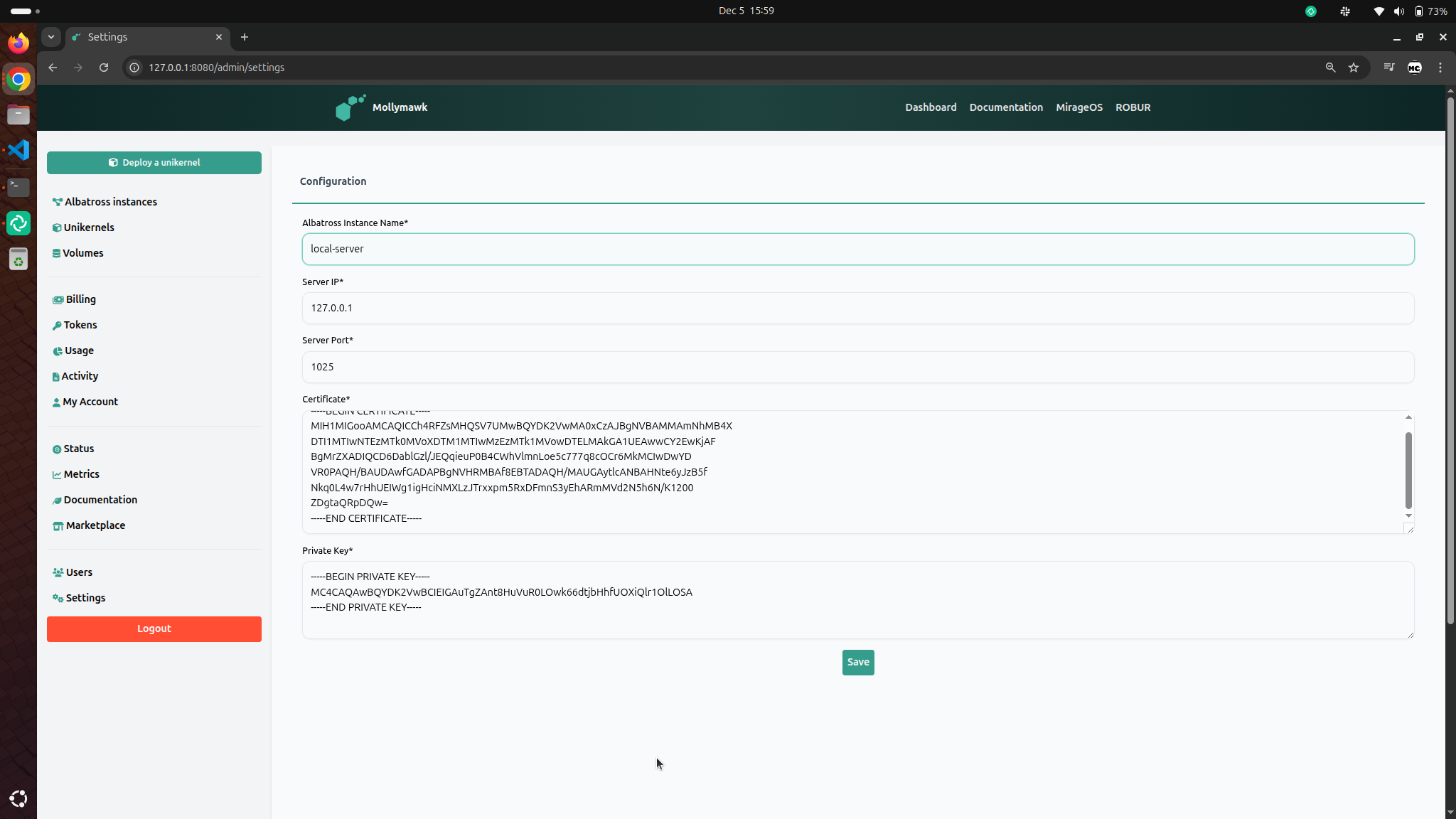Screen dimensions: 1456x819
Task: Open the tab search dropdown arrow
Action: pos(51,37)
